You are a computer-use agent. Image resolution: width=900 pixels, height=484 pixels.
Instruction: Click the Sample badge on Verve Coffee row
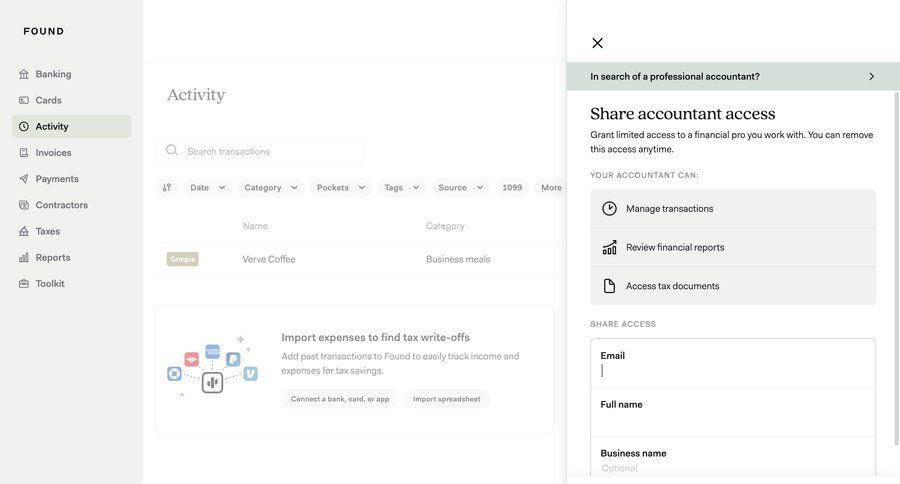tap(183, 259)
